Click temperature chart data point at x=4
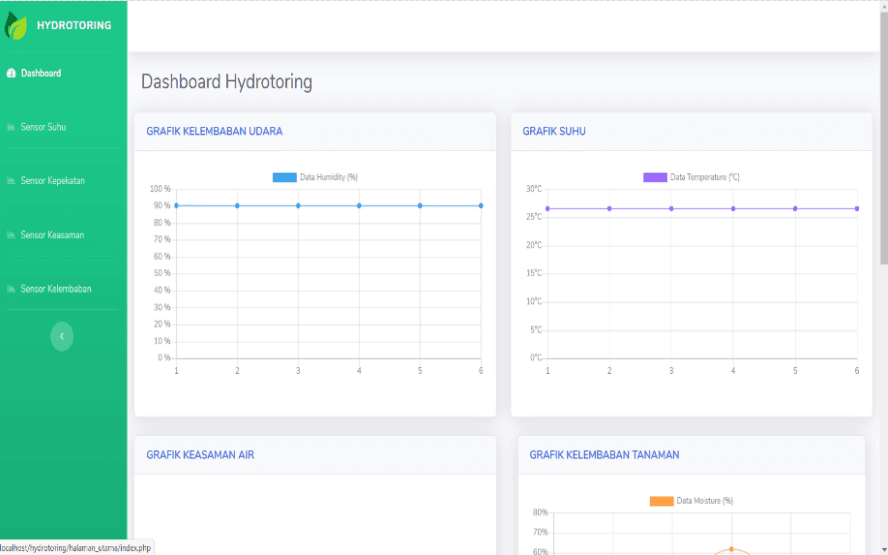The height and width of the screenshot is (555, 888). pyautogui.click(x=733, y=208)
